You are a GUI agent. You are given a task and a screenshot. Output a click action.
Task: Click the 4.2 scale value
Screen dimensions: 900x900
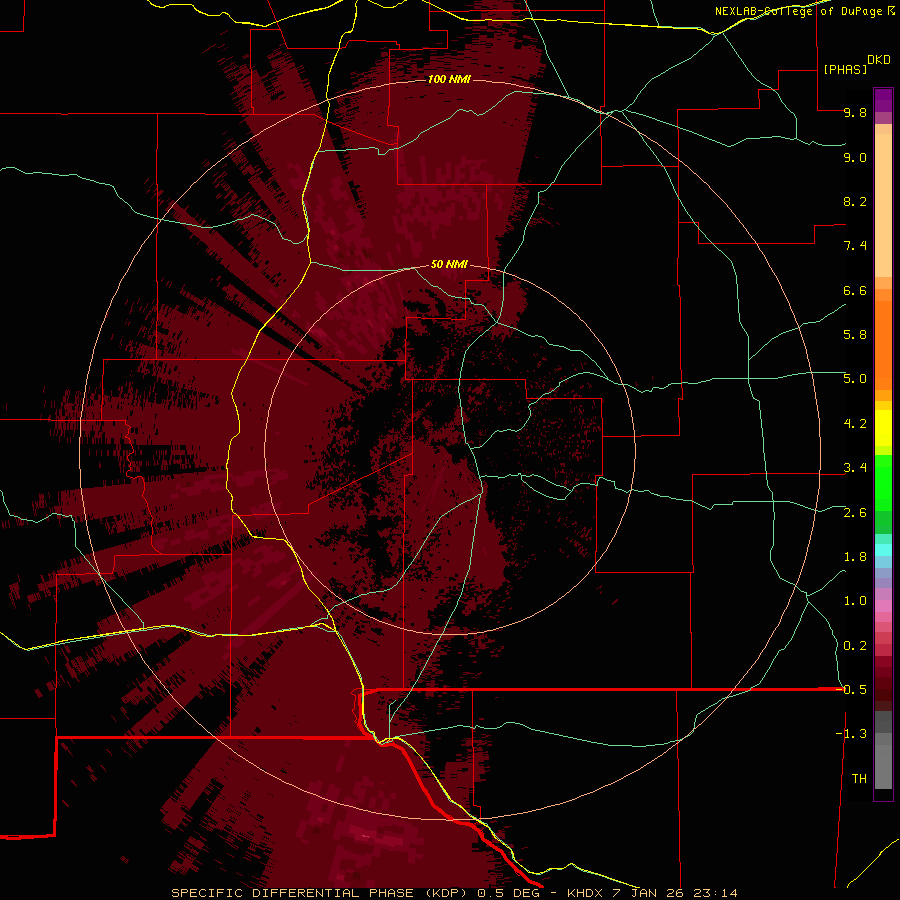[855, 424]
